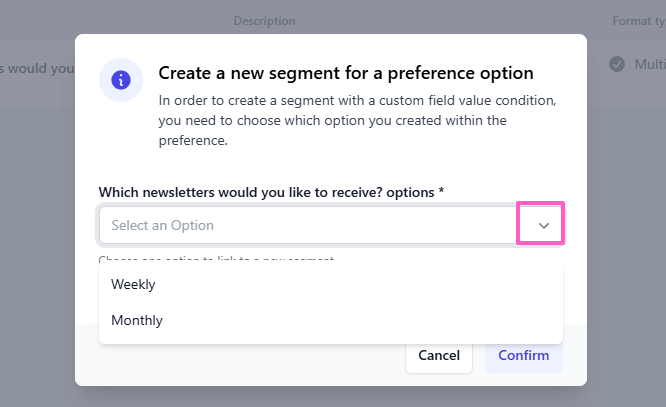Choose Weekly from the dropdown list
The height and width of the screenshot is (407, 666).
133,284
